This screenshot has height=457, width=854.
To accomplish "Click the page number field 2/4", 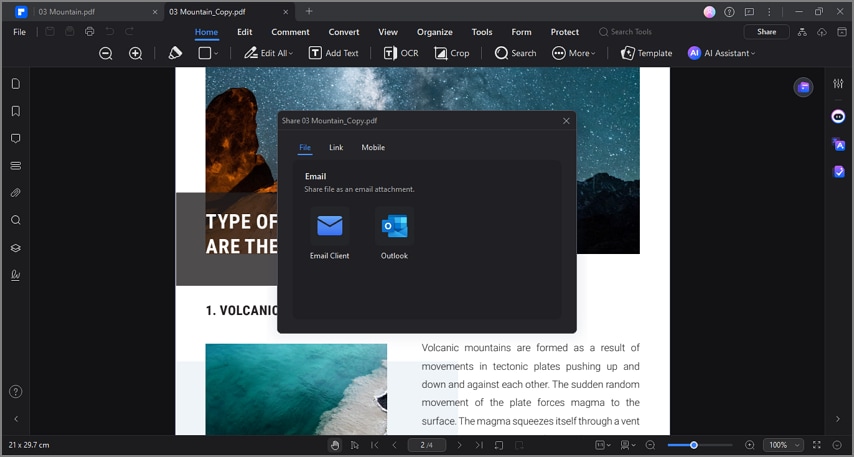I will (426, 445).
